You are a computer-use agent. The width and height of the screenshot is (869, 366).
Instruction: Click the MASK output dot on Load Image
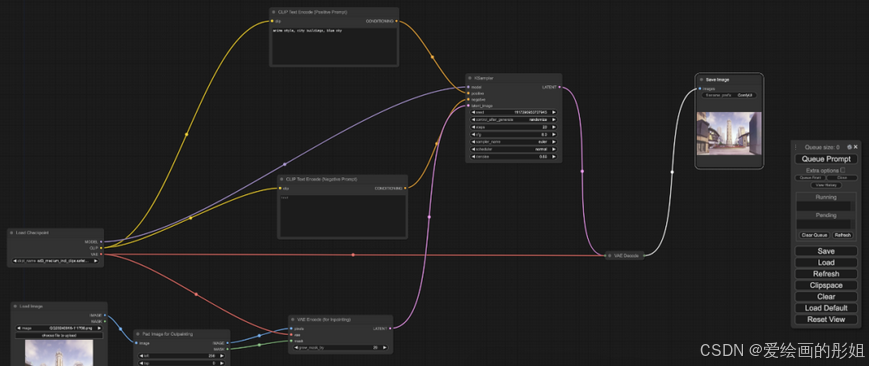click(105, 321)
